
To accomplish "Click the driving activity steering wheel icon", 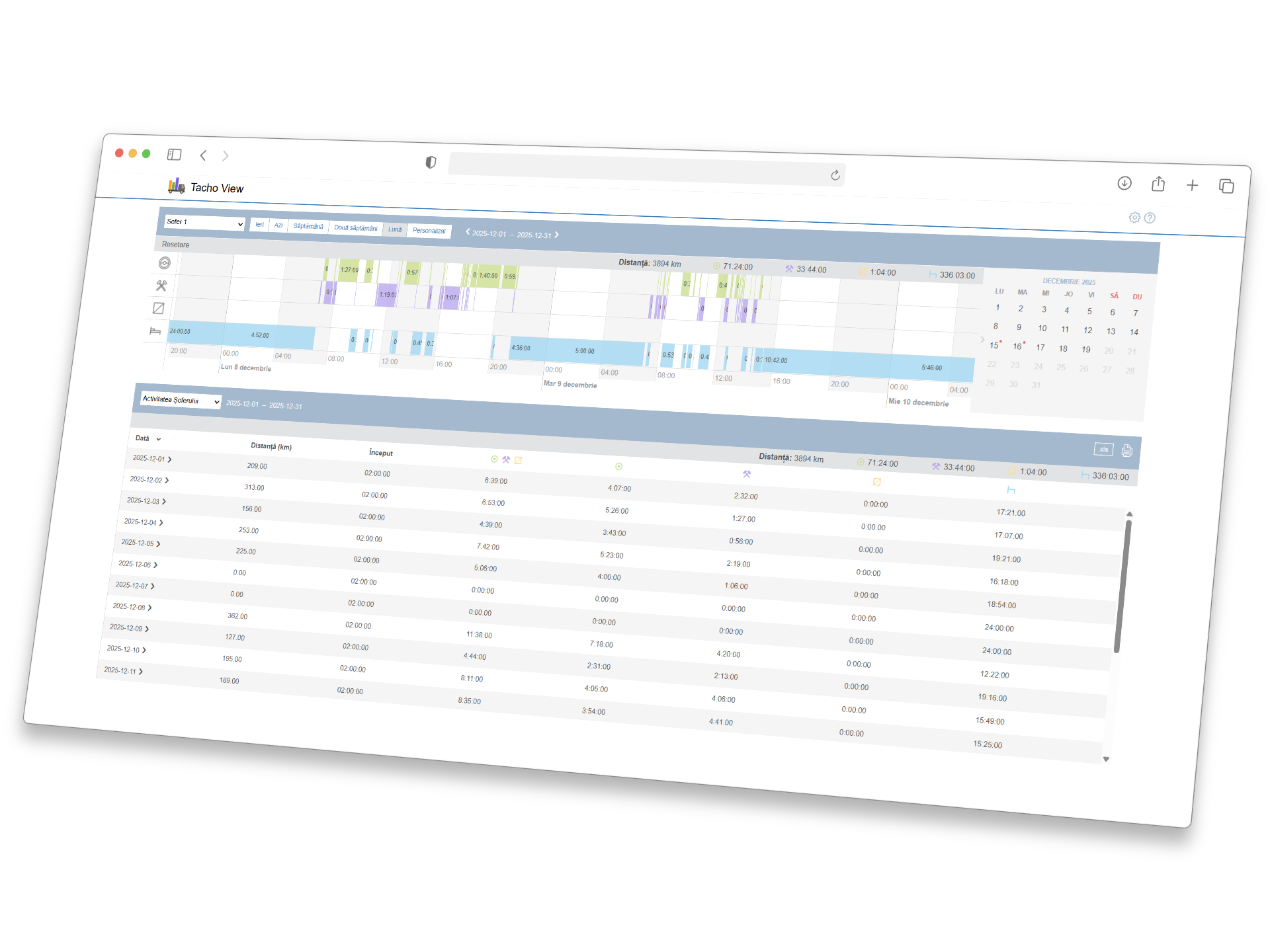I will tap(165, 263).
